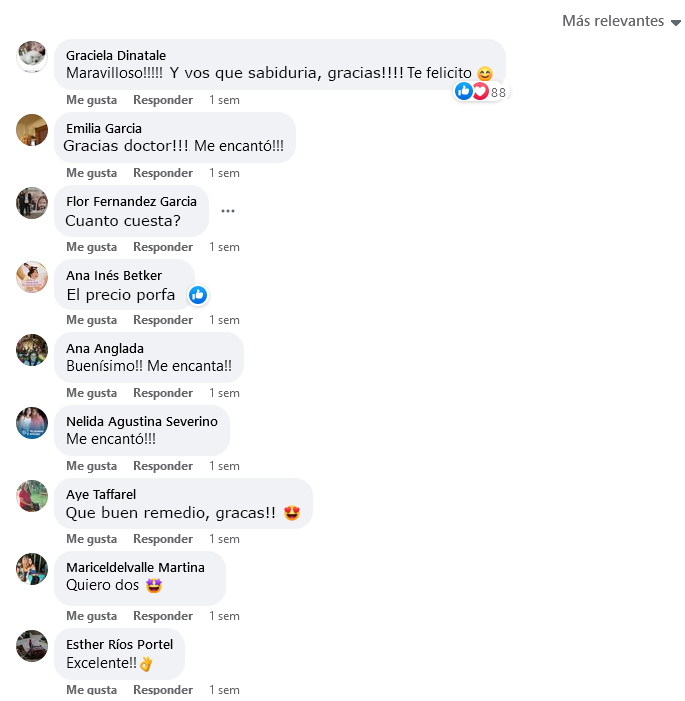Like Emilia Garcia's comment with Me gusta

pos(92,173)
